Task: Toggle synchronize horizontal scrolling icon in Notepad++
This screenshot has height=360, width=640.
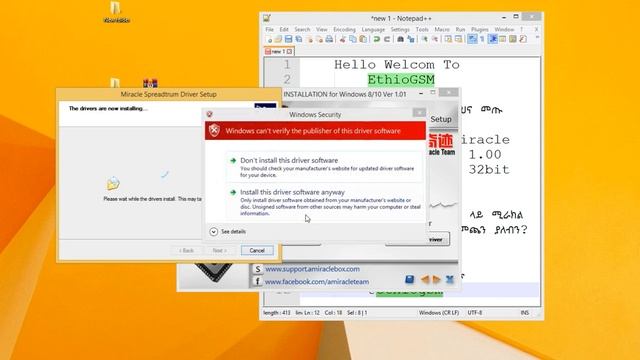Action: click(x=458, y=39)
